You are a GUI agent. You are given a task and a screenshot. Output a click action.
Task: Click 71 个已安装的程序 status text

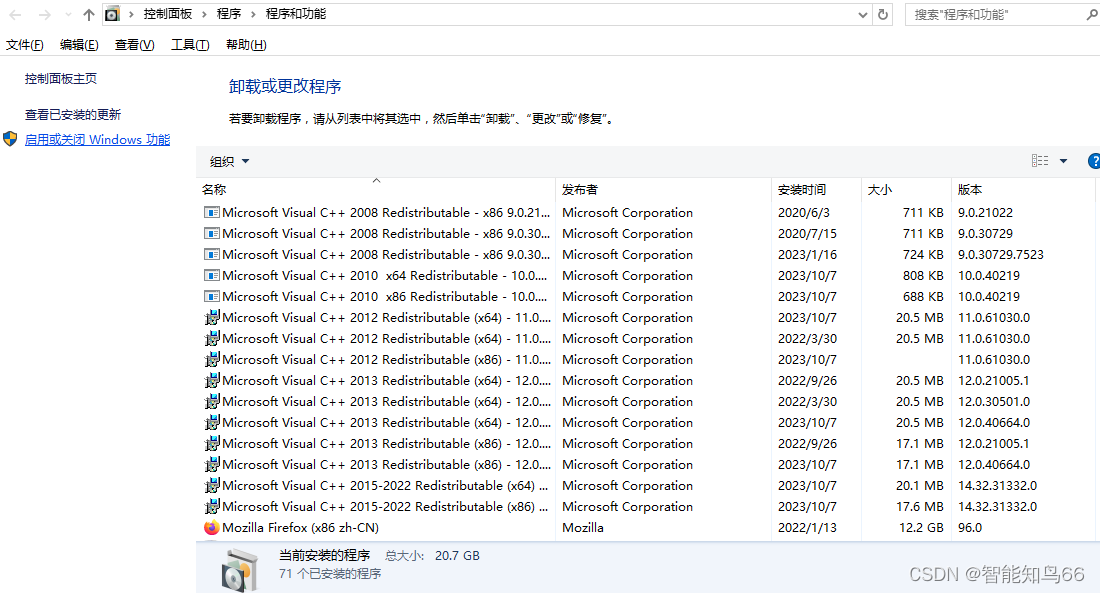pyautogui.click(x=330, y=574)
